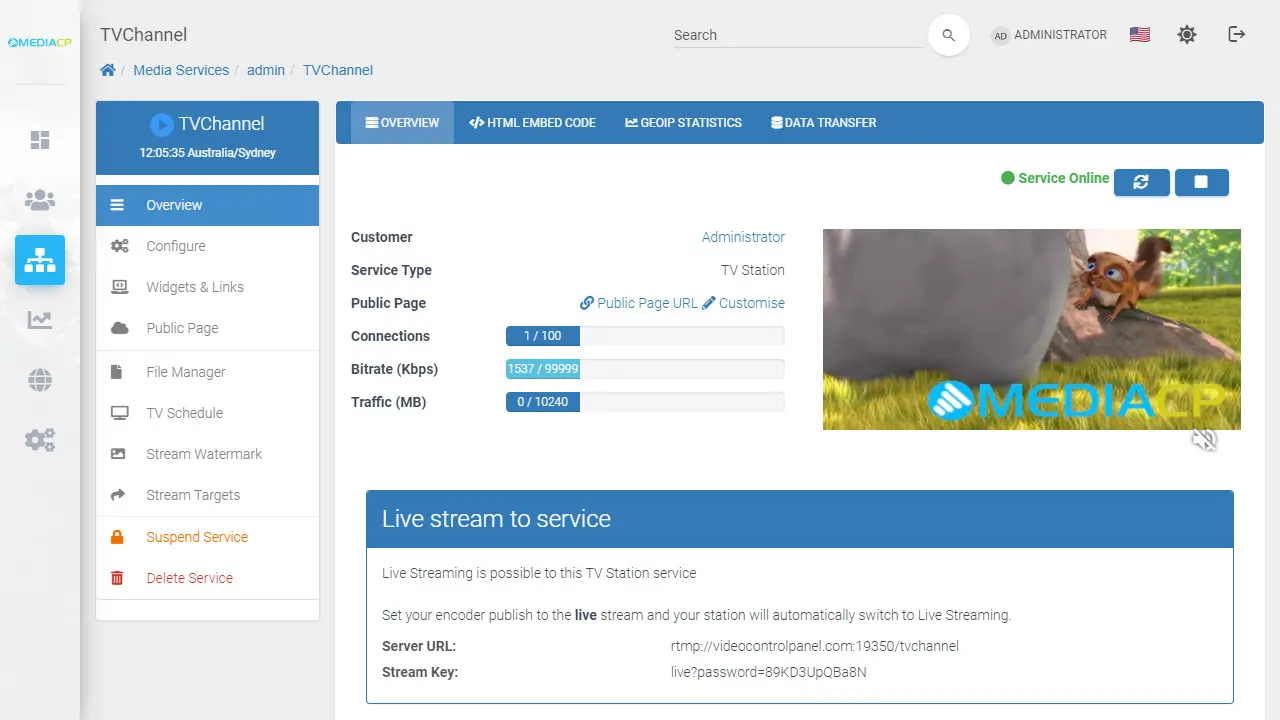Switch to the GeoIP Statistics tab
1280x720 pixels.
684,123
